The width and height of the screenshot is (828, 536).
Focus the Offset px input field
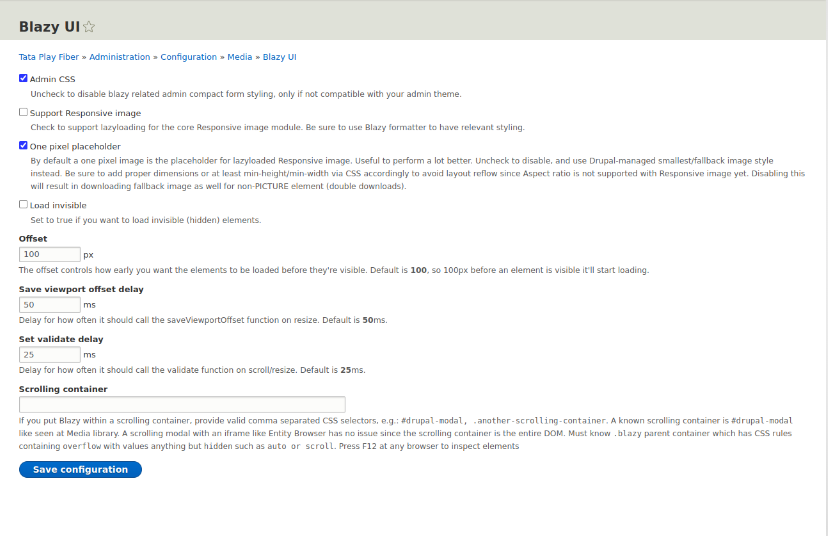tap(50, 254)
